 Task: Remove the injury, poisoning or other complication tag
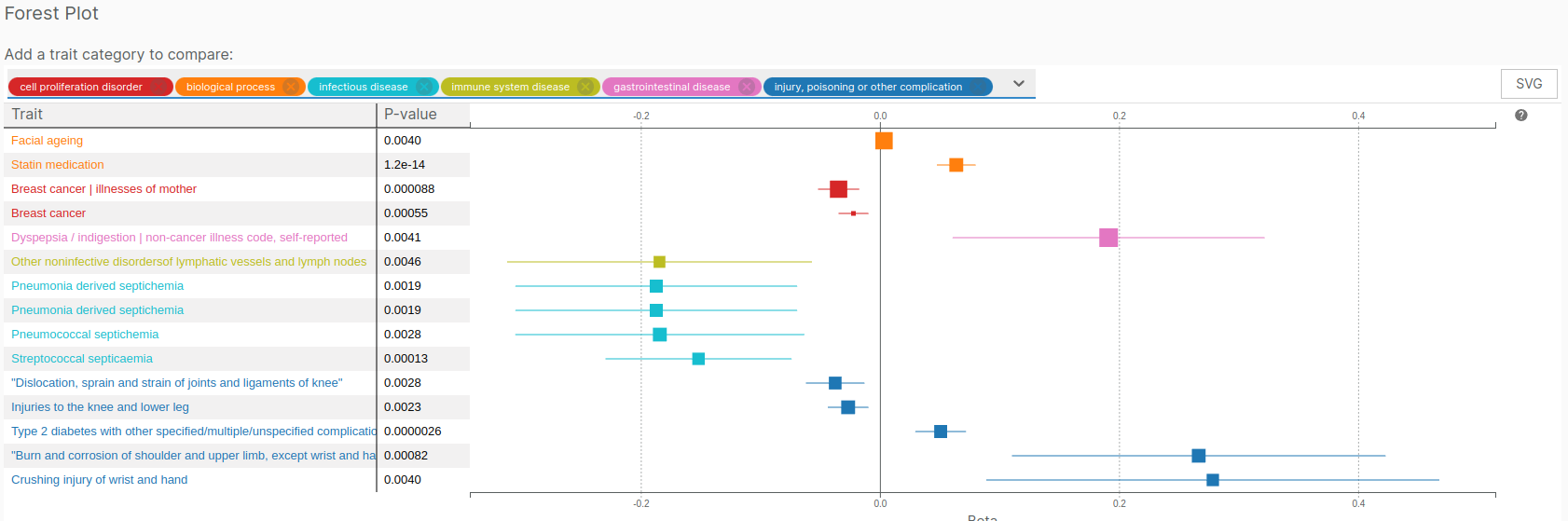(978, 87)
